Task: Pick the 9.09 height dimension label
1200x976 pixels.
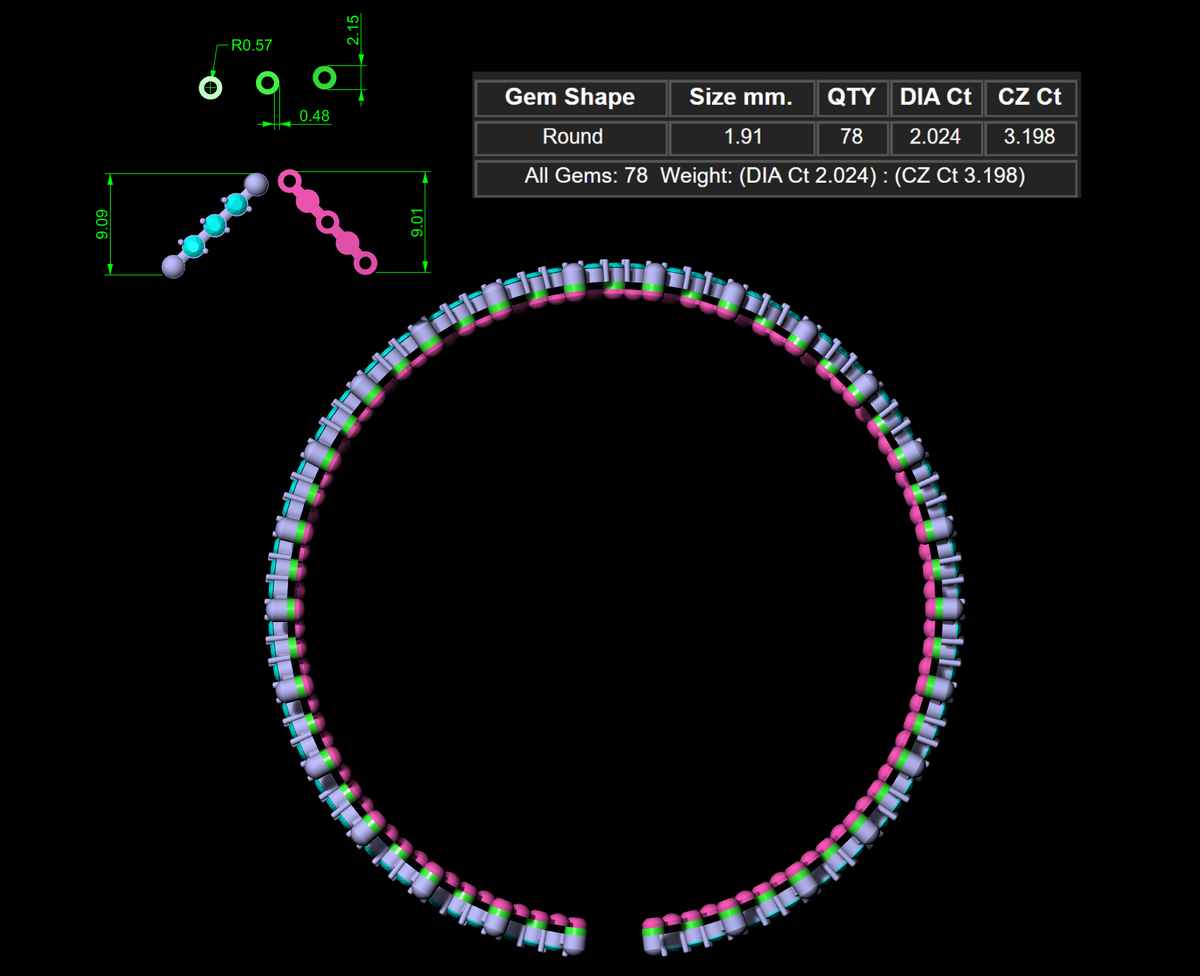Action: tap(101, 225)
